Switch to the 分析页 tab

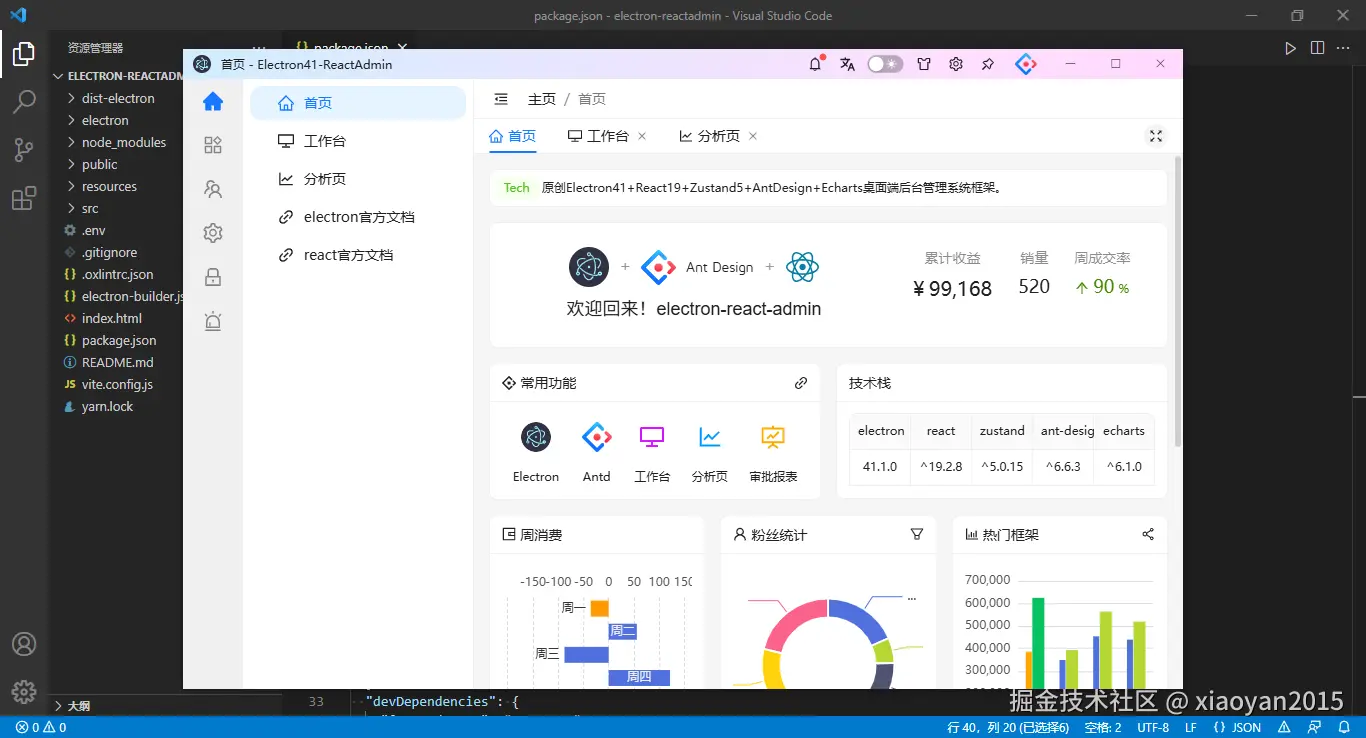pyautogui.click(x=709, y=136)
